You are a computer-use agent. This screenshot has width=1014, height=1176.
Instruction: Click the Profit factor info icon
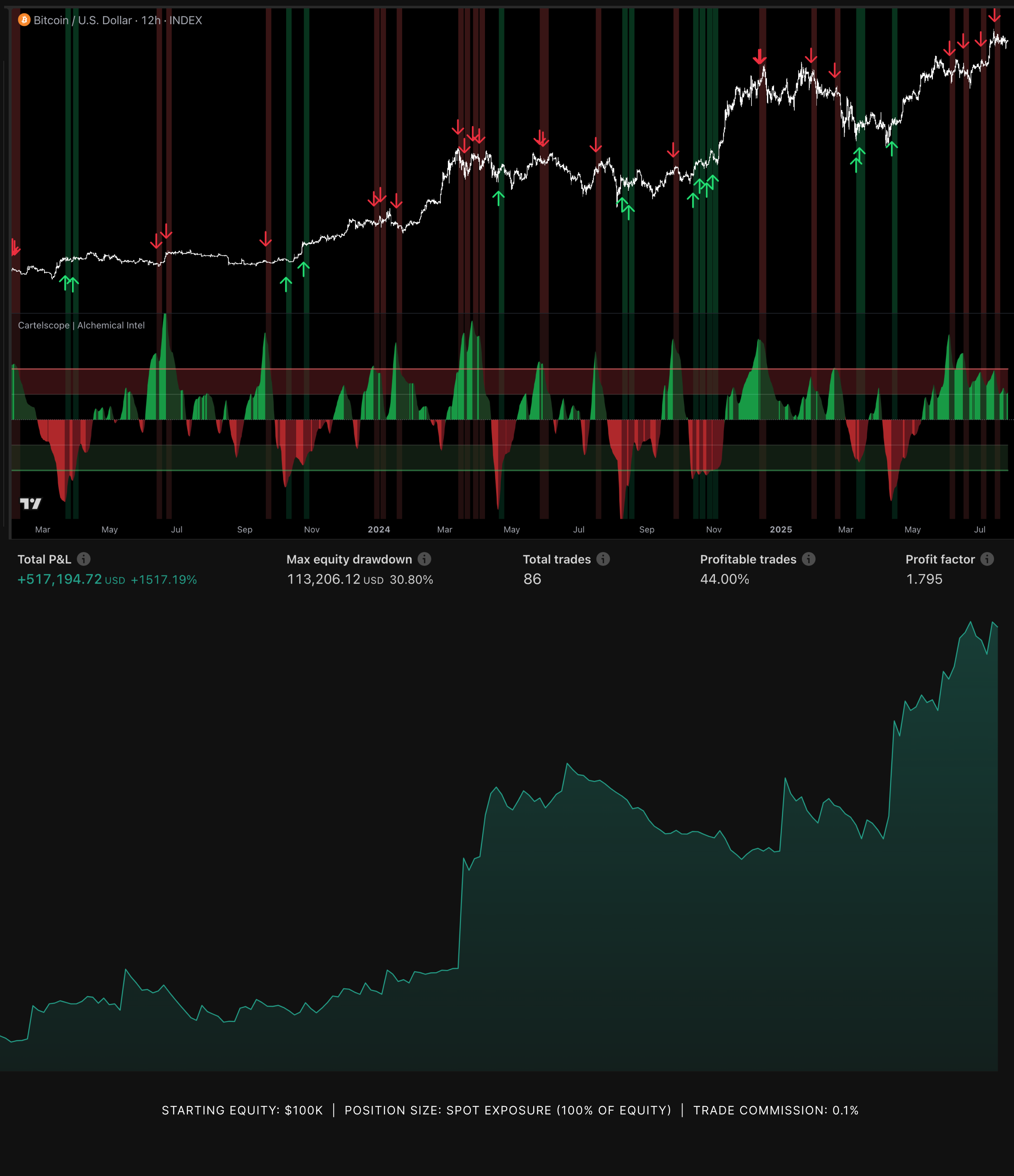(x=987, y=559)
